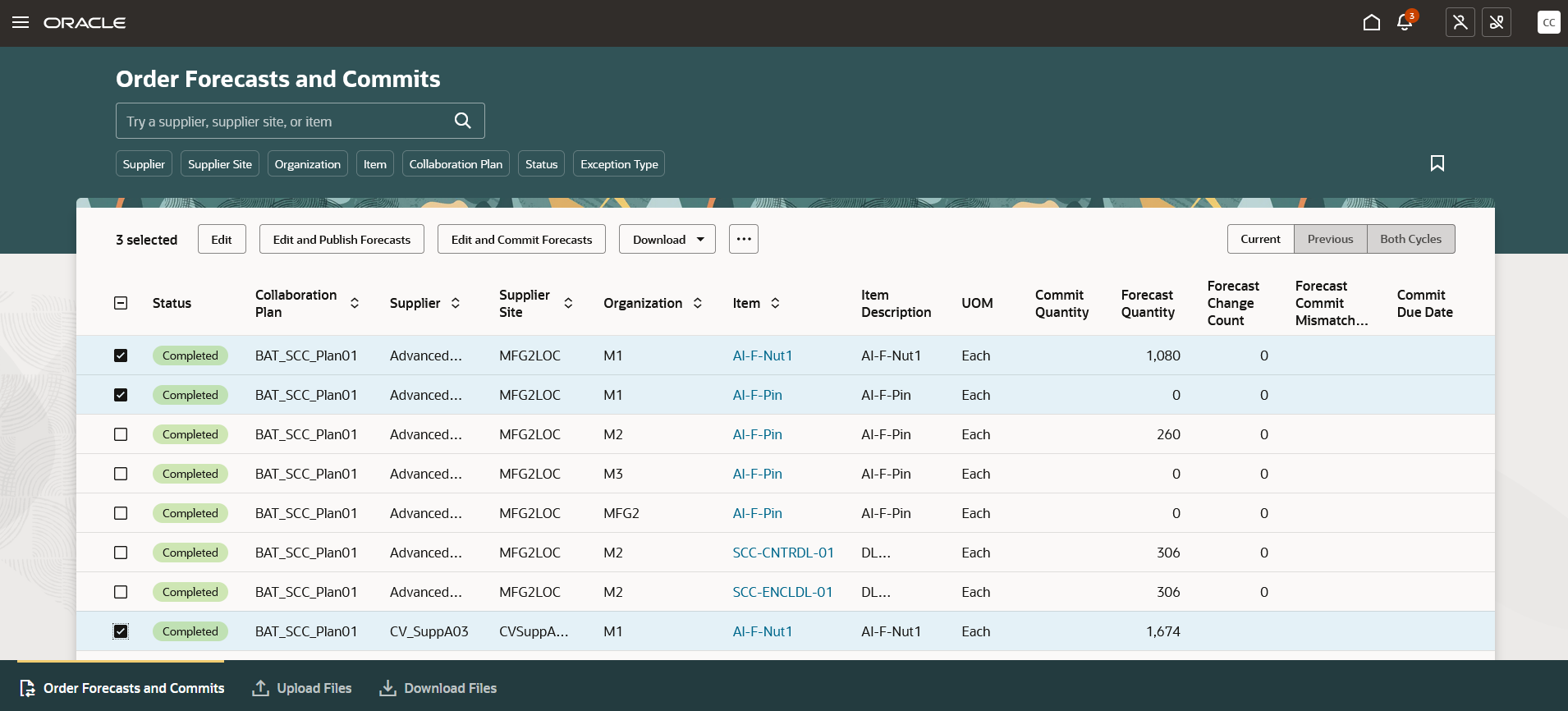The image size is (1568, 711).
Task: Click the MFG2 organization cell
Action: tap(621, 513)
